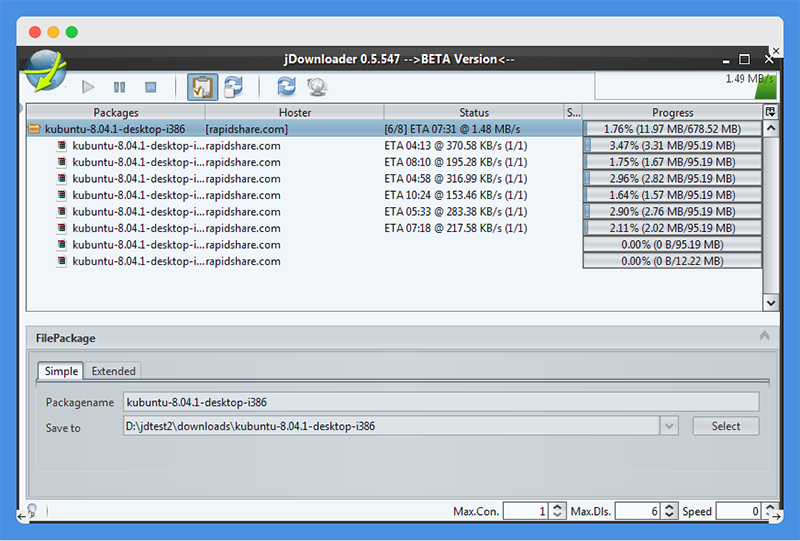
Task: Click the progress bar showing 3.47%
Action: click(672, 145)
